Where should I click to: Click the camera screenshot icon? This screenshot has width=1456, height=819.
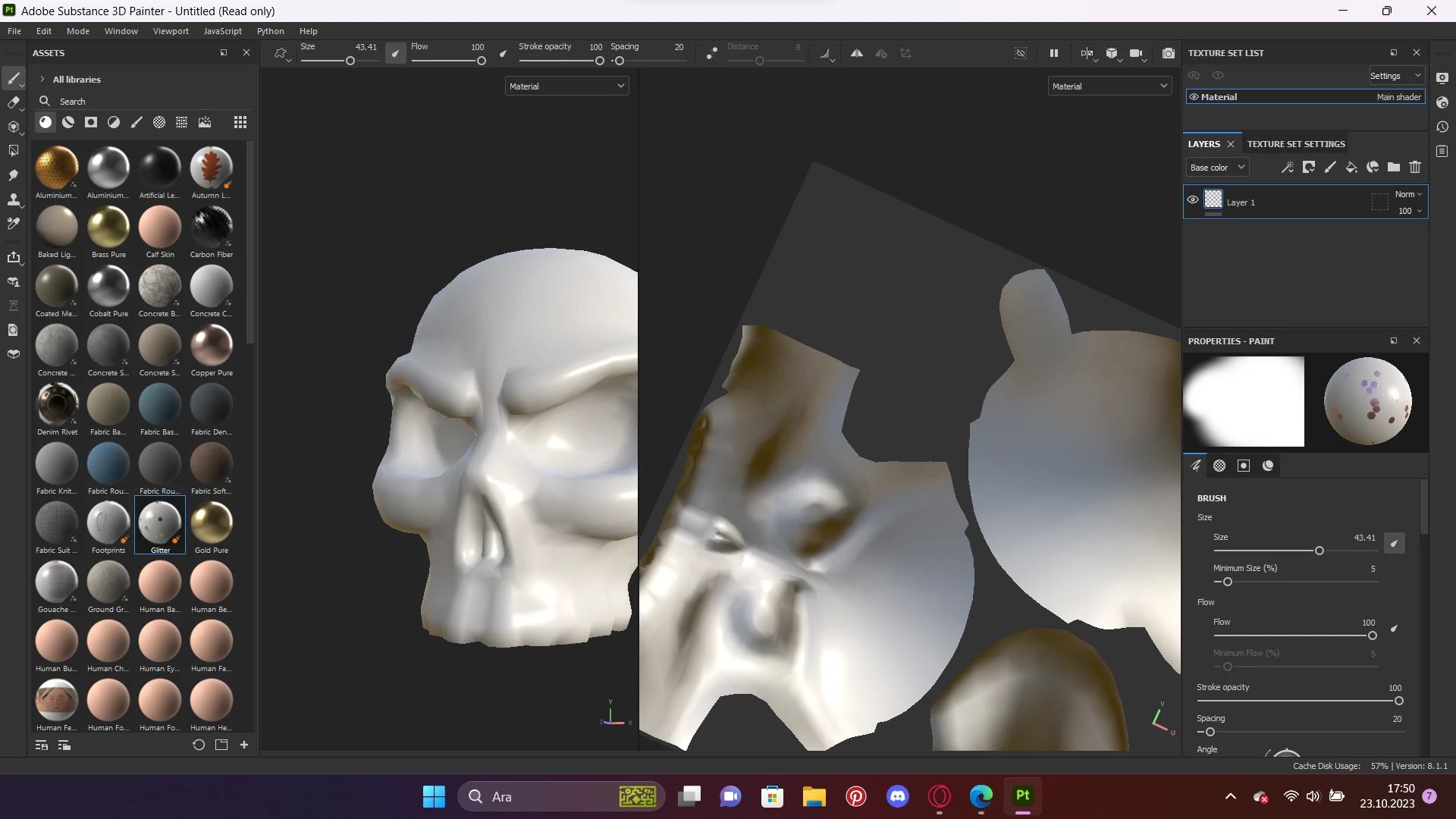point(1169,54)
